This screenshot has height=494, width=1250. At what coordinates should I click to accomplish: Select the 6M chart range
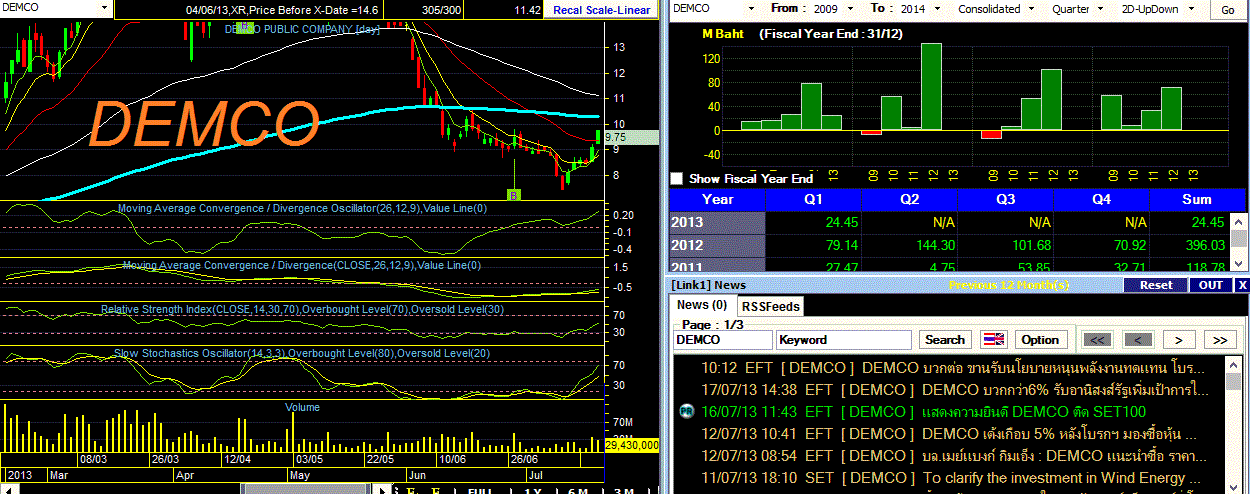click(x=578, y=491)
